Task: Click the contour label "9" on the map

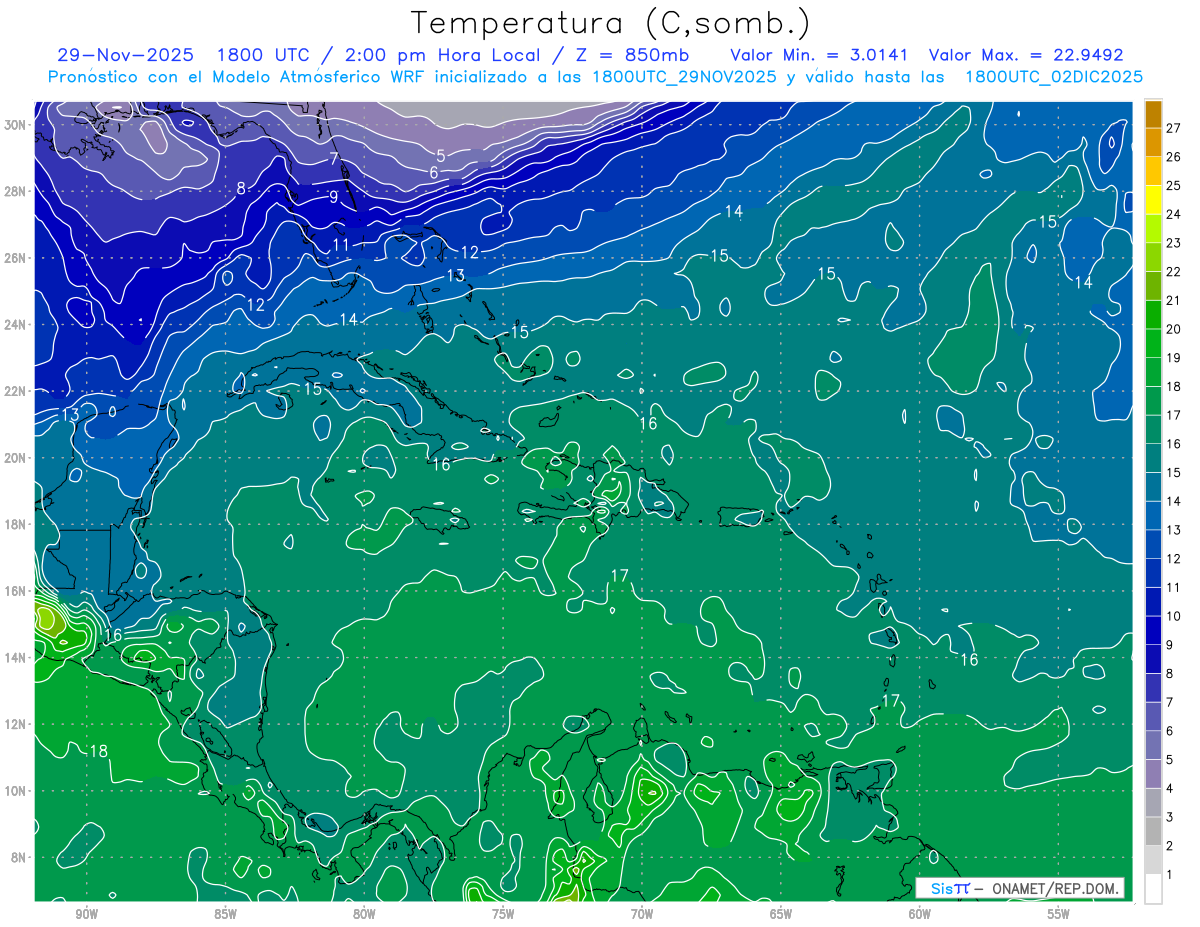Action: [334, 196]
